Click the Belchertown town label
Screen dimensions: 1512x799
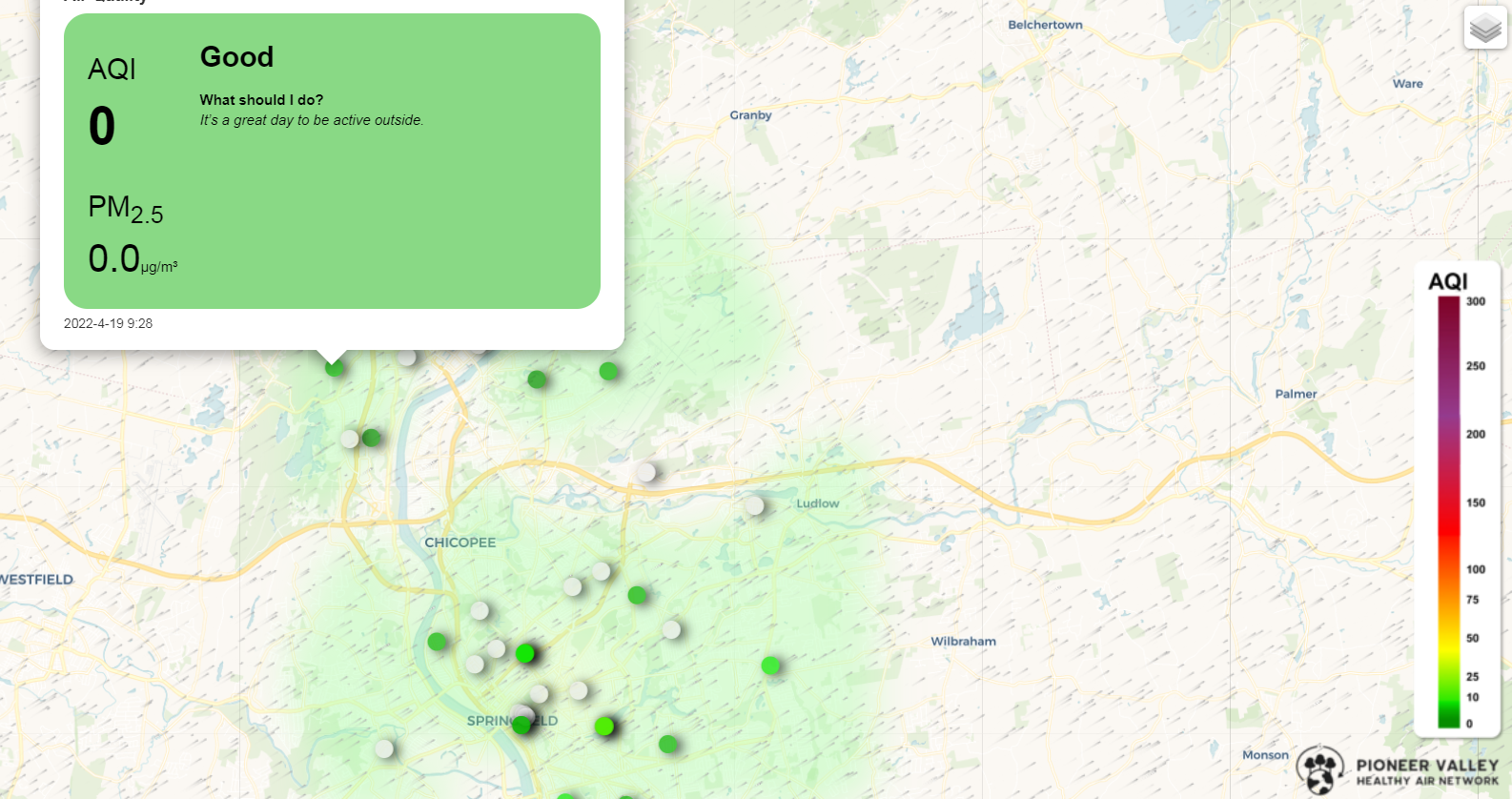(x=1045, y=25)
